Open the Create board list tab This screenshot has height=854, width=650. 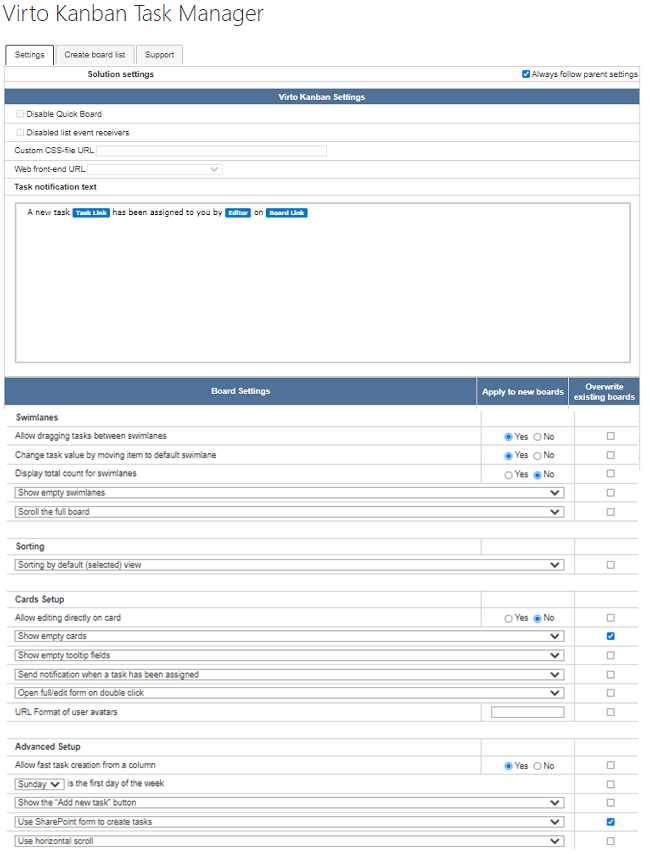tap(95, 55)
